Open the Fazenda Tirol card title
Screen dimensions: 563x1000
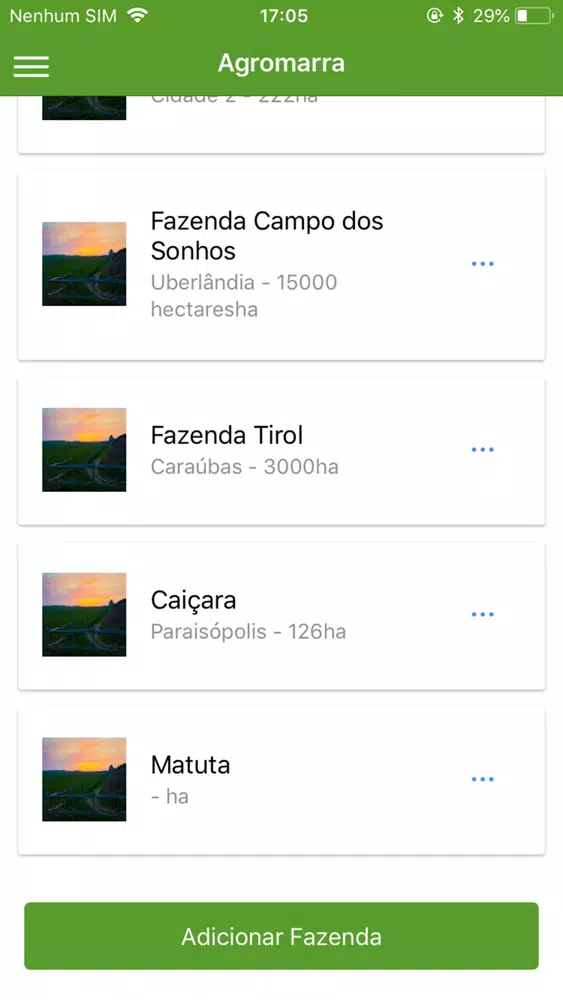pyautogui.click(x=226, y=436)
